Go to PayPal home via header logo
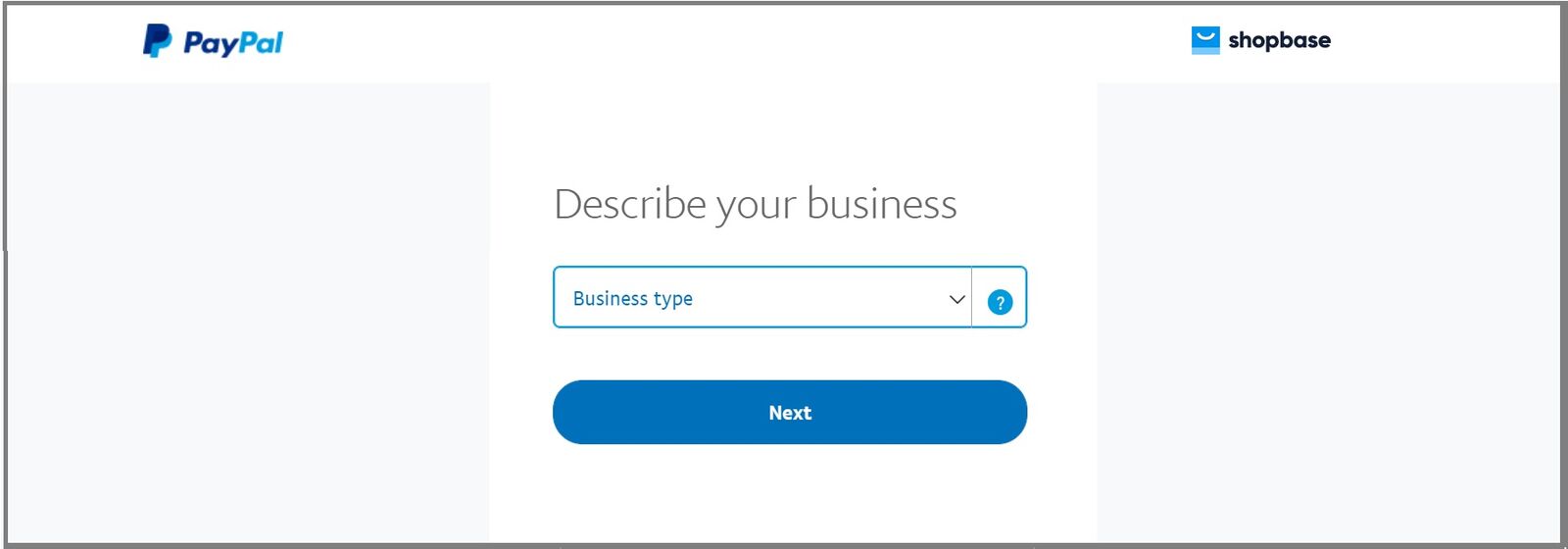1568x549 pixels. coord(213,41)
